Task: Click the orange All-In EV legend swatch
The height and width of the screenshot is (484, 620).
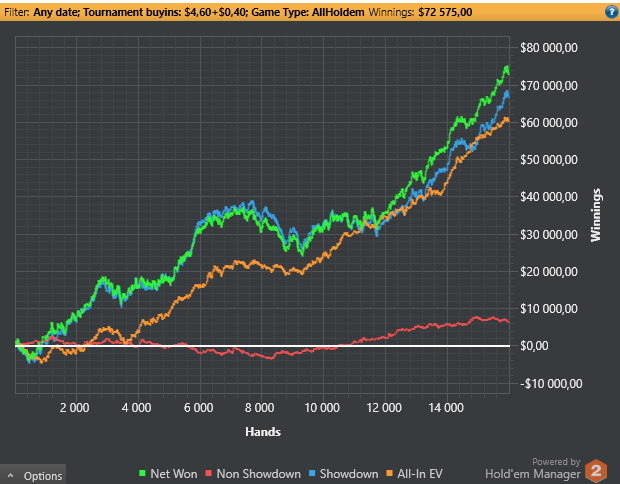Action: [x=389, y=473]
